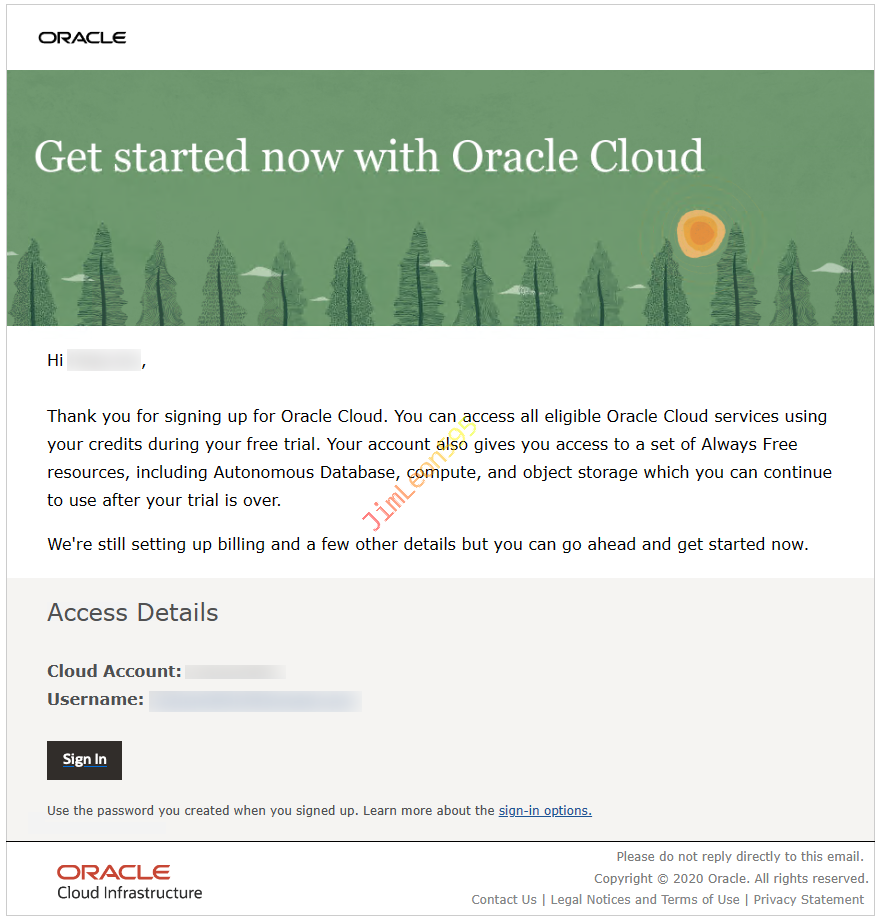Click the 'still setting up billing' sentence

[x=427, y=545]
